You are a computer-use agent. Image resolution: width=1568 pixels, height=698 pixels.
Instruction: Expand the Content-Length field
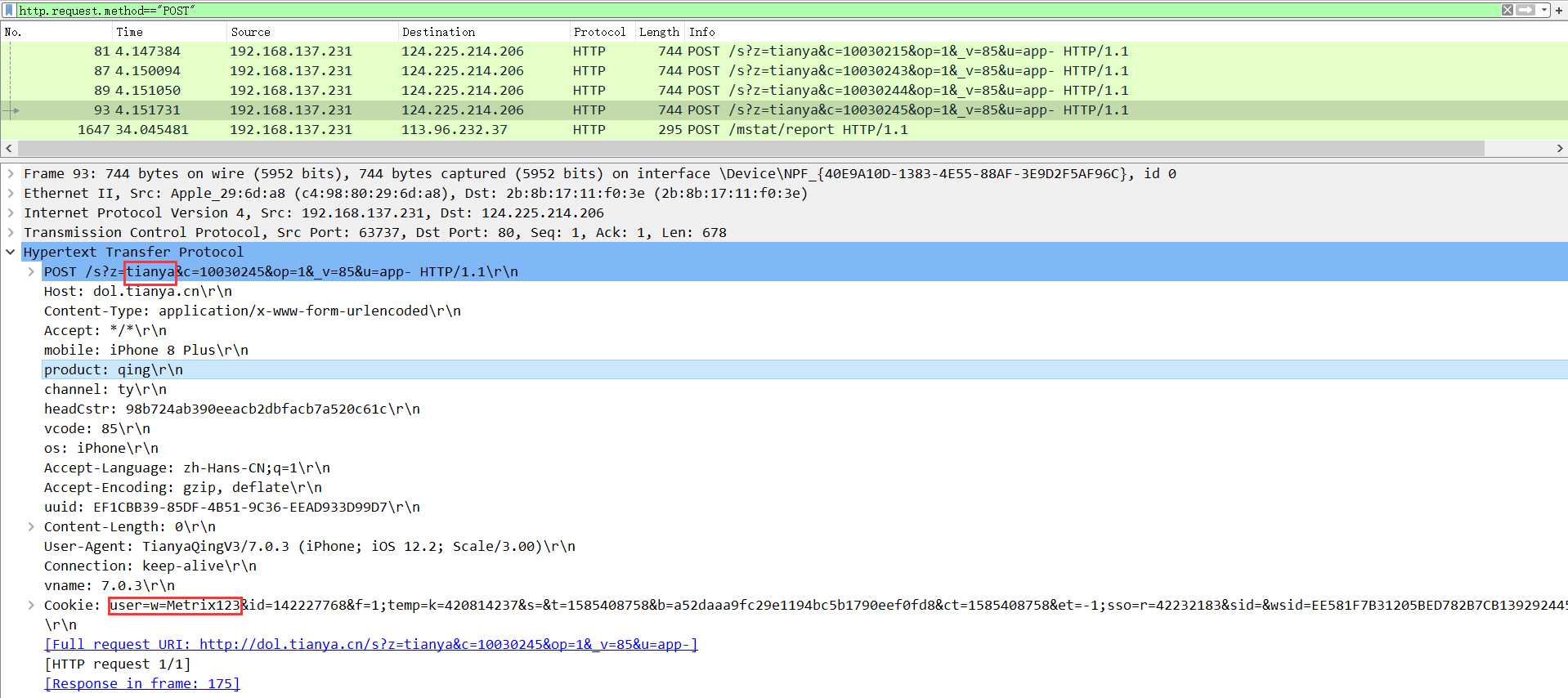tap(31, 526)
